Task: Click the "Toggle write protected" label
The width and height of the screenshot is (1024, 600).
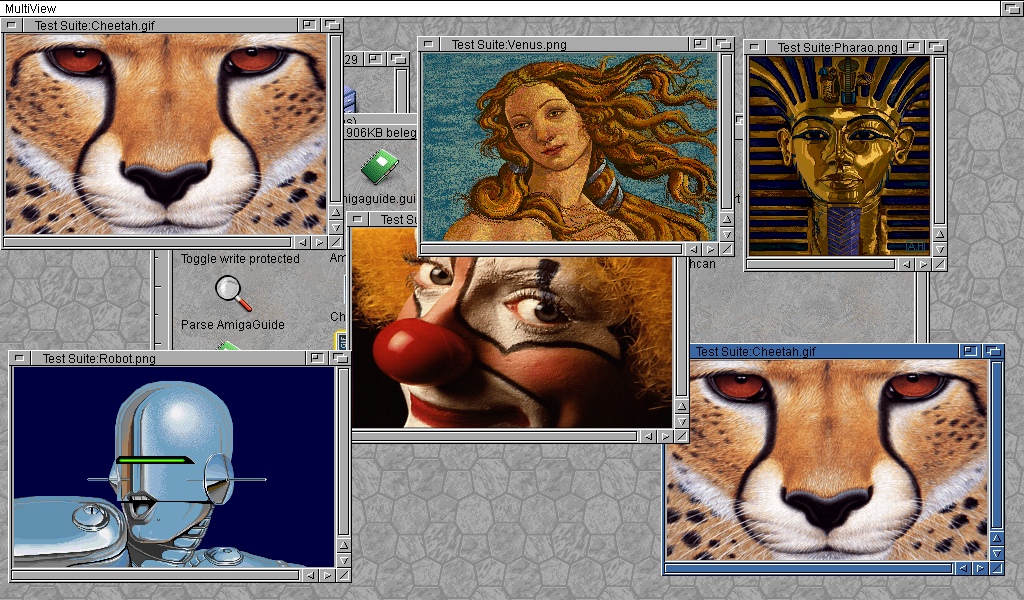Action: pyautogui.click(x=240, y=259)
